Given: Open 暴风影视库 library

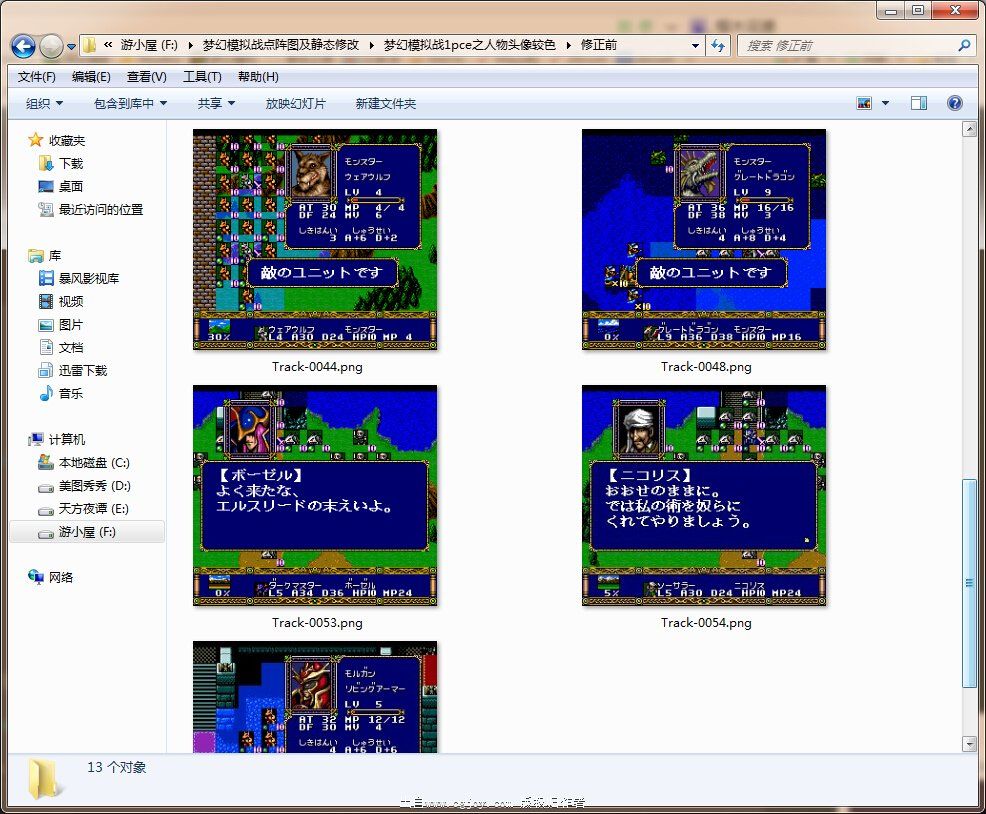Looking at the screenshot, I should 88,278.
